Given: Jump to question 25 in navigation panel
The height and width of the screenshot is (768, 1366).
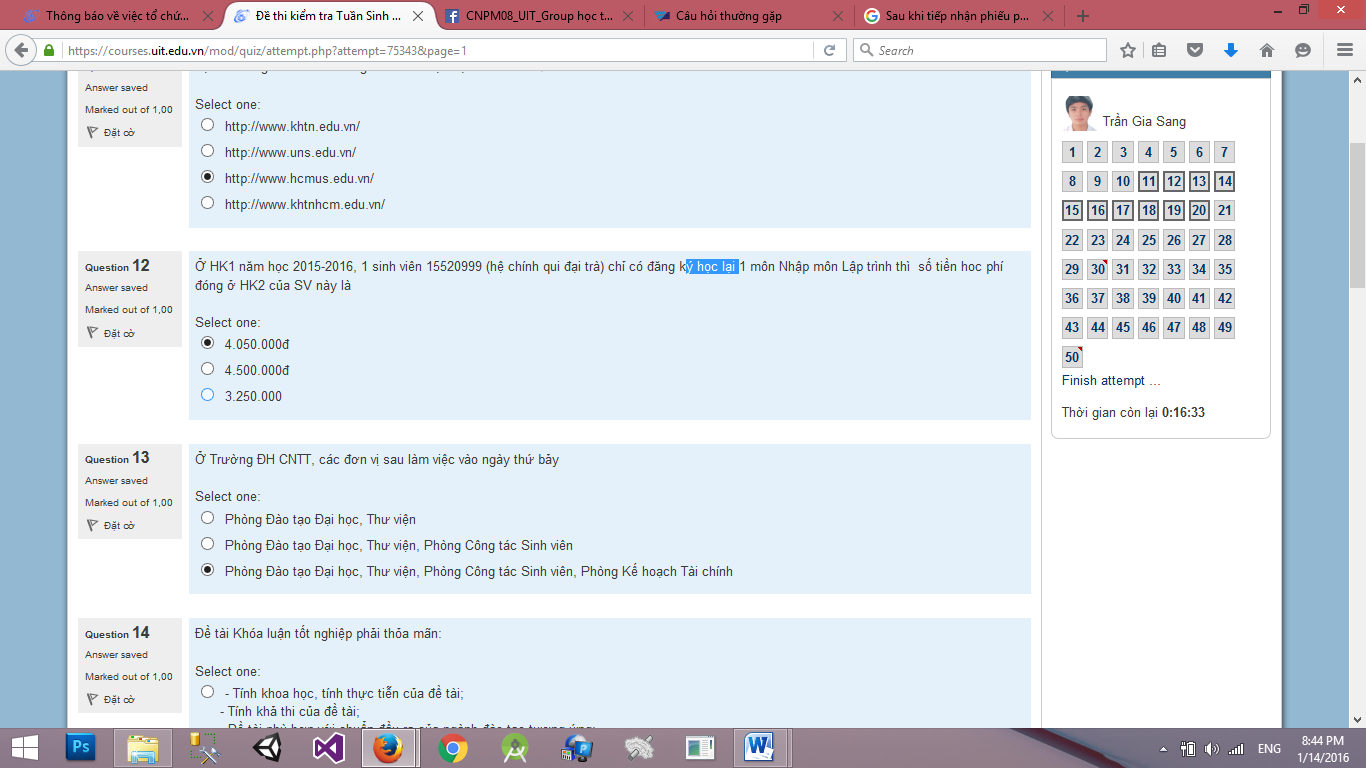Looking at the screenshot, I should 1147,240.
